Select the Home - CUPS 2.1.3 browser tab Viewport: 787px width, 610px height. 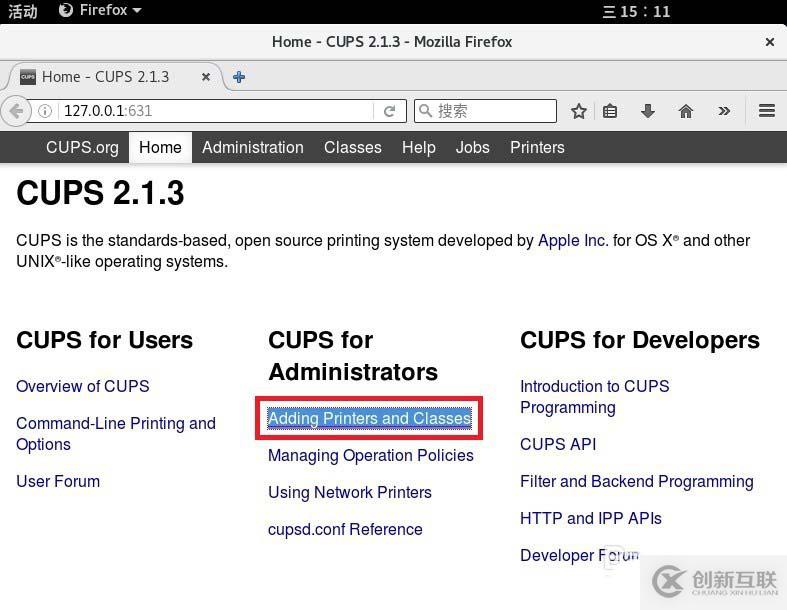114,77
